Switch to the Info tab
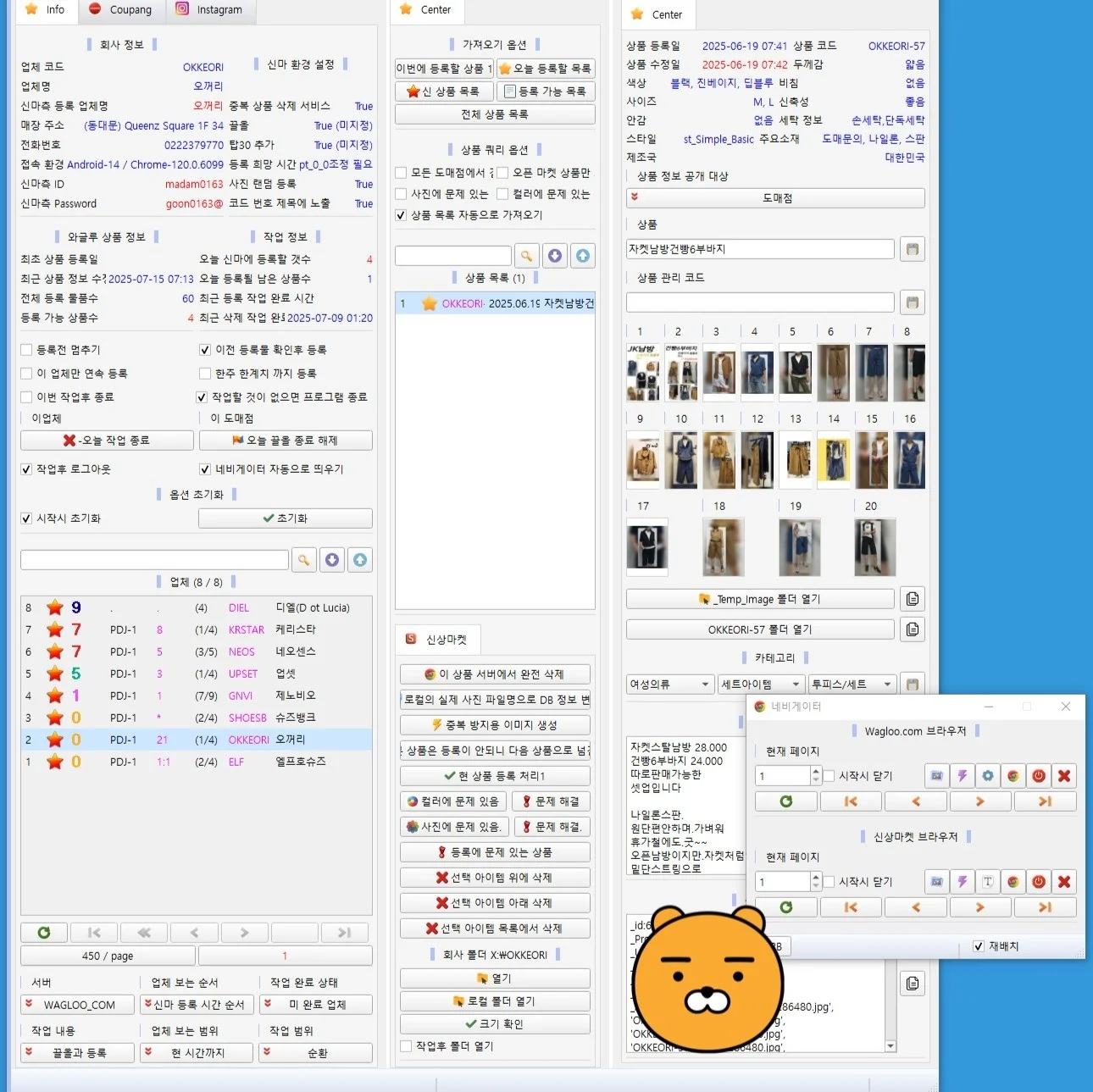The width and height of the screenshot is (1093, 1092). pyautogui.click(x=46, y=10)
